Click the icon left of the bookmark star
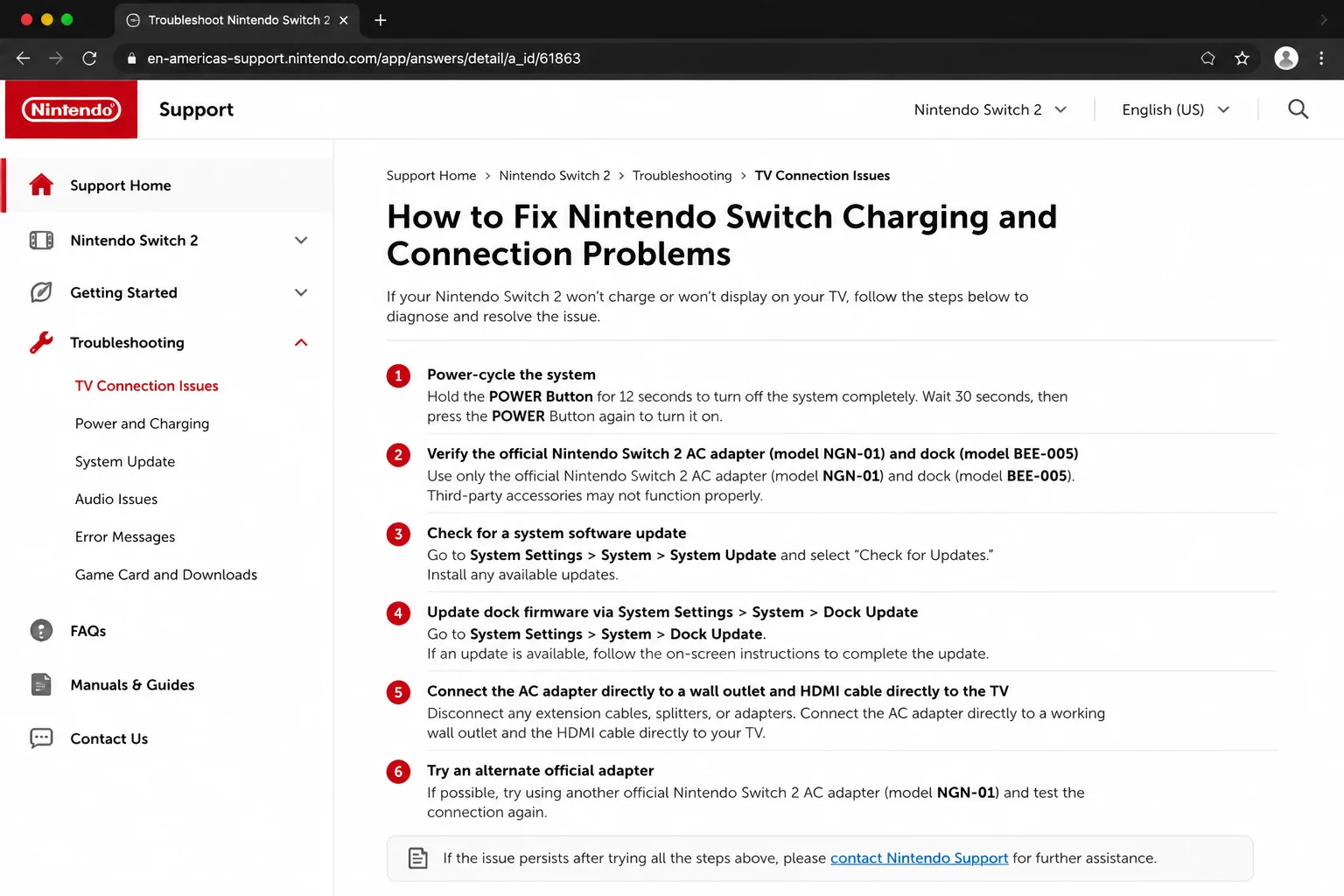 pyautogui.click(x=1208, y=59)
